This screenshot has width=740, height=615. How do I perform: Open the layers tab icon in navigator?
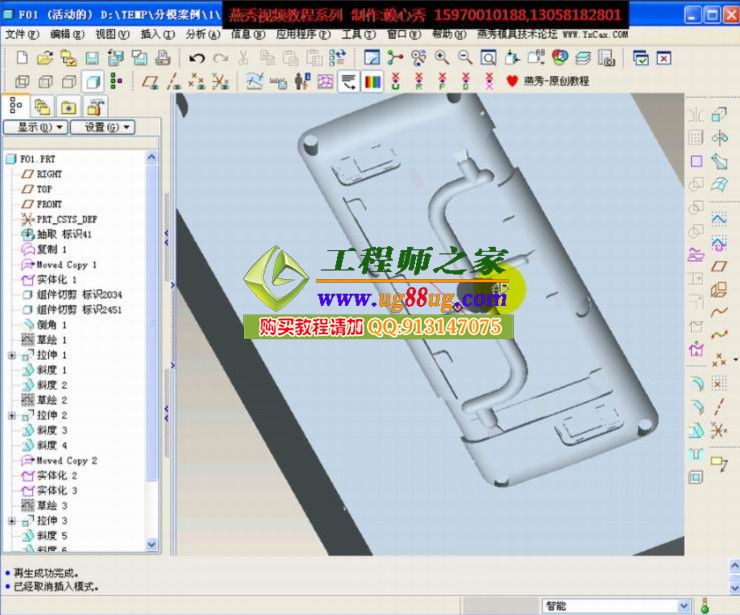tap(42, 106)
